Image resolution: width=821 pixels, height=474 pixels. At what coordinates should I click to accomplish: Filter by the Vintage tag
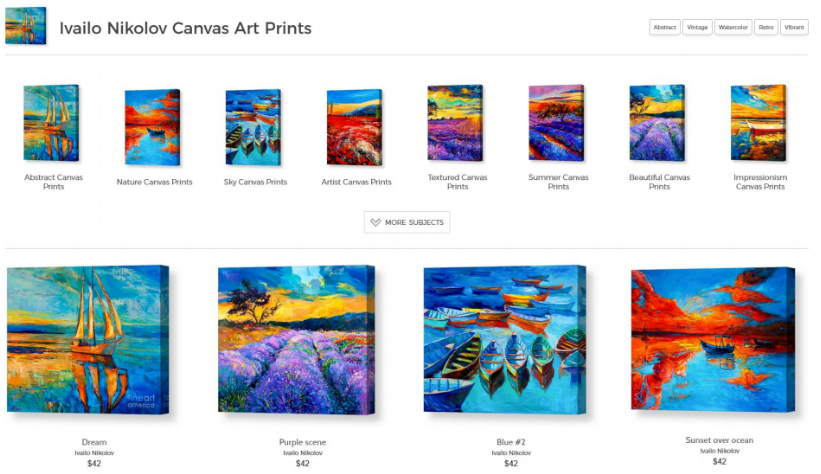click(x=697, y=27)
